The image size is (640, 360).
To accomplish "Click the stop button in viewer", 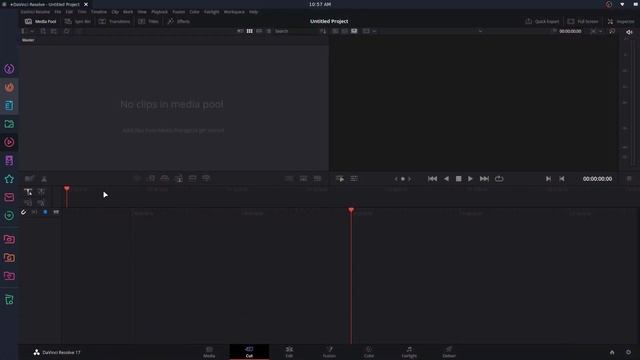I will click(x=458, y=179).
